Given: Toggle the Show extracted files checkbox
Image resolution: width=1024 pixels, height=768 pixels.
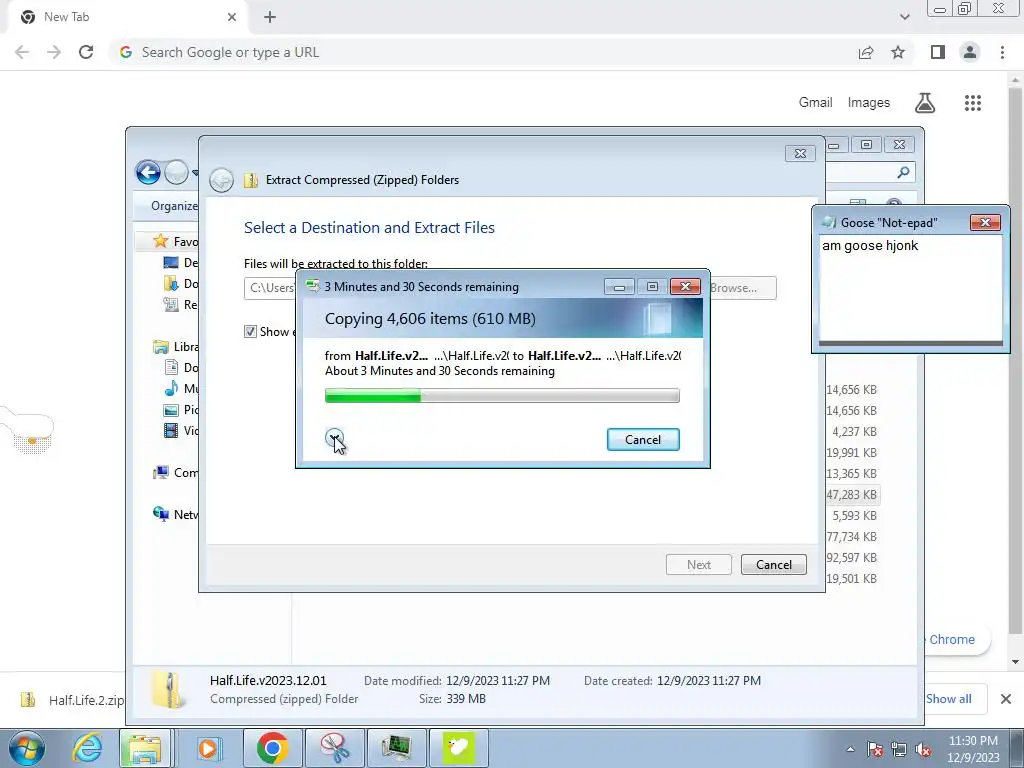Looking at the screenshot, I should [250, 332].
